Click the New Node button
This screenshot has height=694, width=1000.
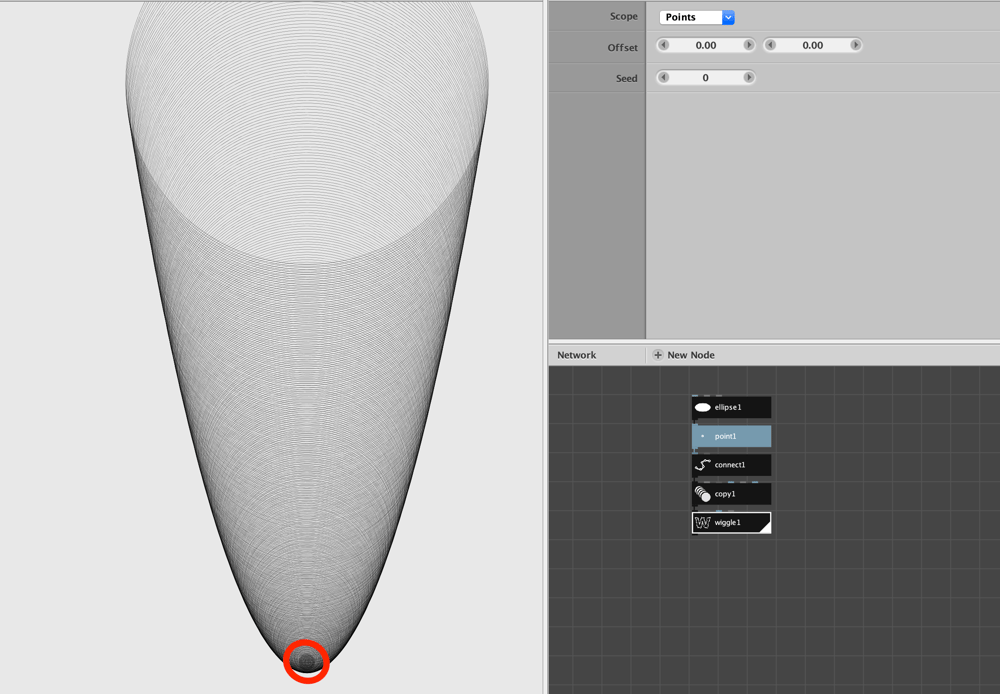[x=684, y=355]
